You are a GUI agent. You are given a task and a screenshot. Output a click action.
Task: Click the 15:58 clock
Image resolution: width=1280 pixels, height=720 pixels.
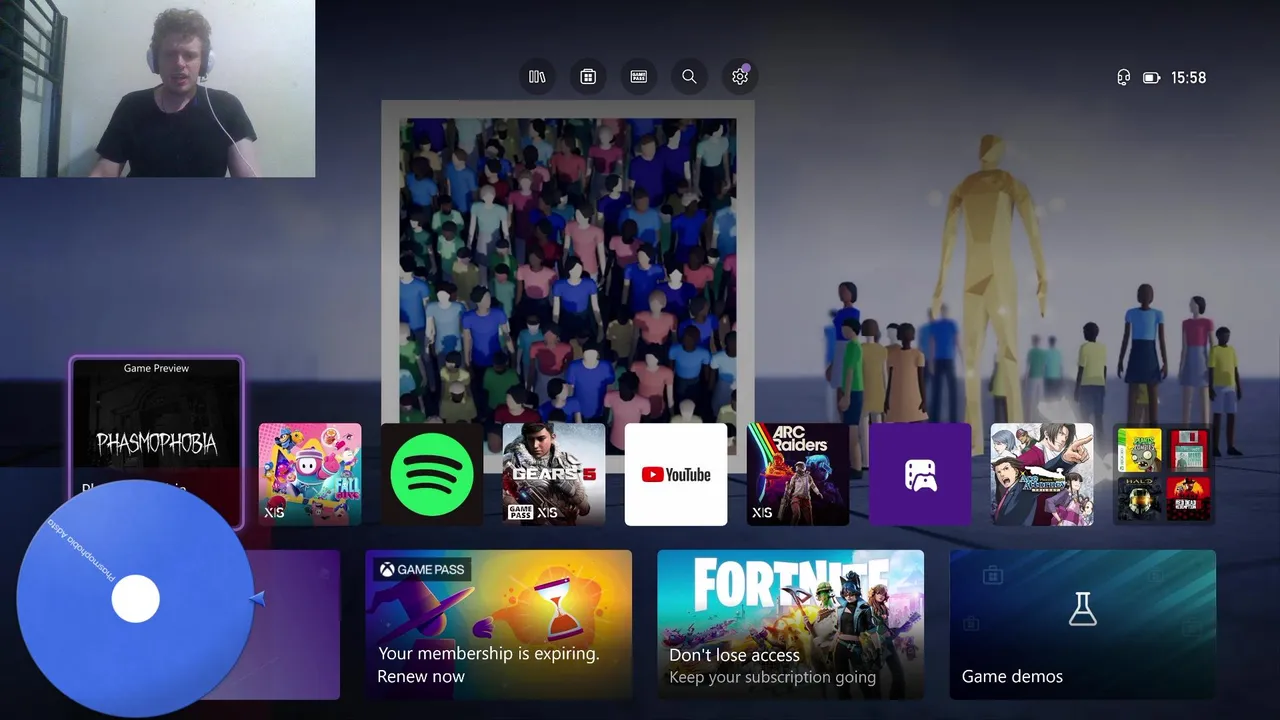point(1188,77)
